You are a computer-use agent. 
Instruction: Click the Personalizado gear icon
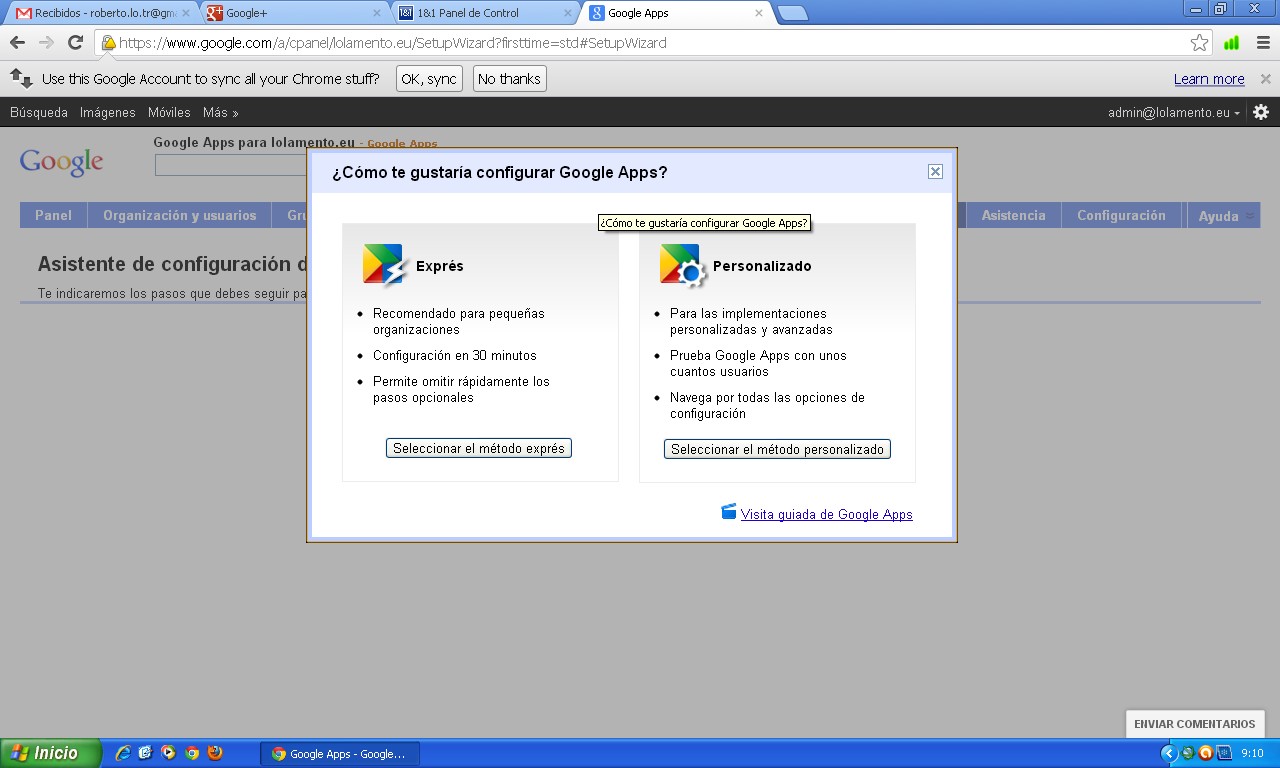[x=682, y=265]
